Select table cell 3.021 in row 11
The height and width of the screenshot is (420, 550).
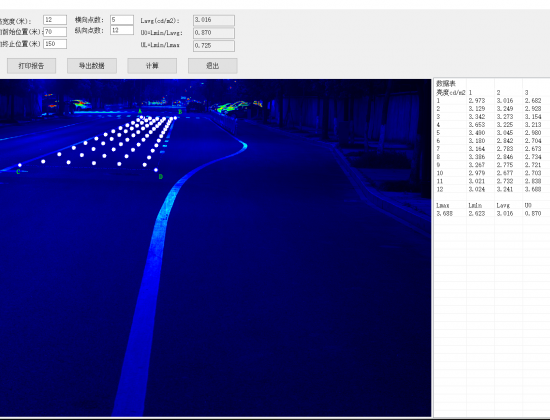[x=477, y=181]
